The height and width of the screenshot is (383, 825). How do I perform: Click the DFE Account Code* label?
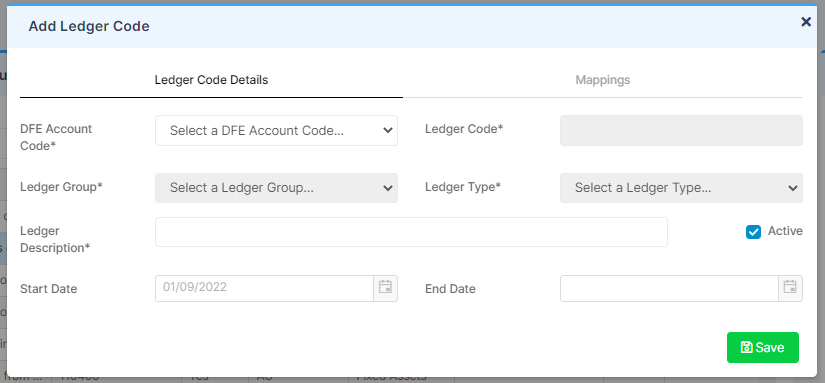pos(56,137)
